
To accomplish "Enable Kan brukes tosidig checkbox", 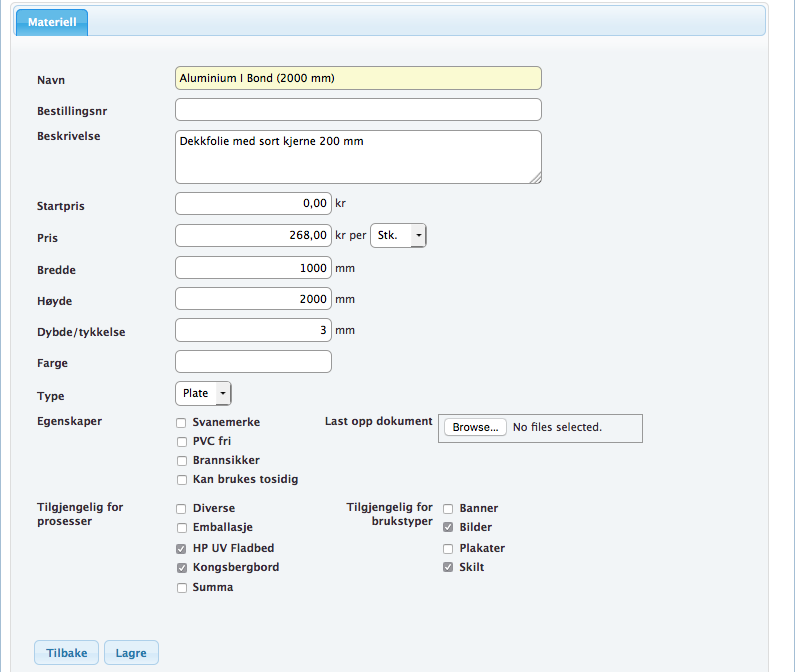I will [x=182, y=480].
